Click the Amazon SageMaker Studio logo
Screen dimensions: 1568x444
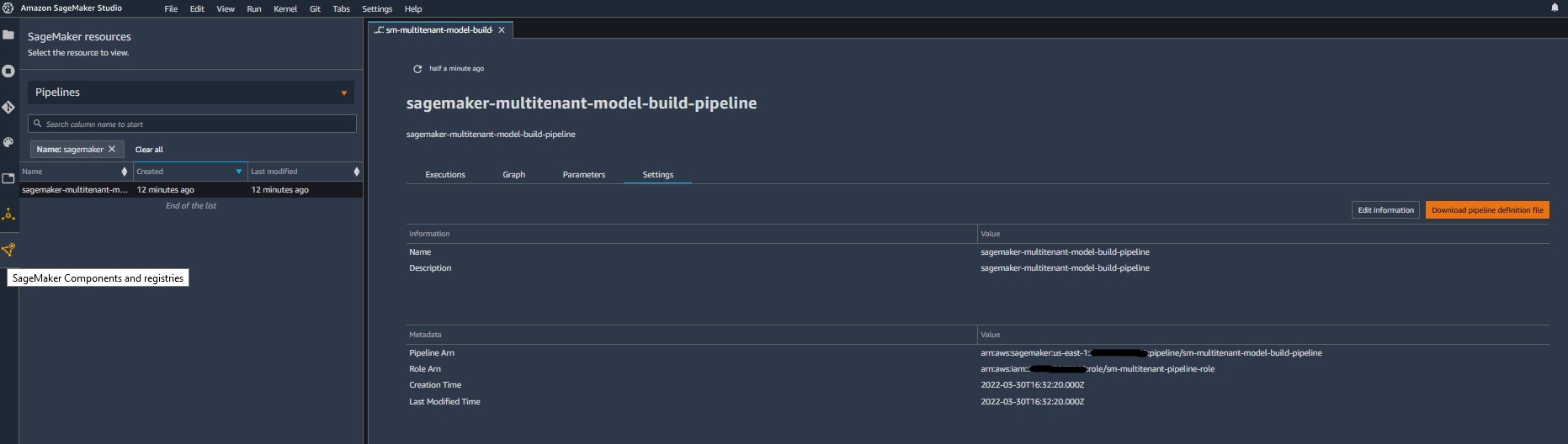(x=8, y=8)
